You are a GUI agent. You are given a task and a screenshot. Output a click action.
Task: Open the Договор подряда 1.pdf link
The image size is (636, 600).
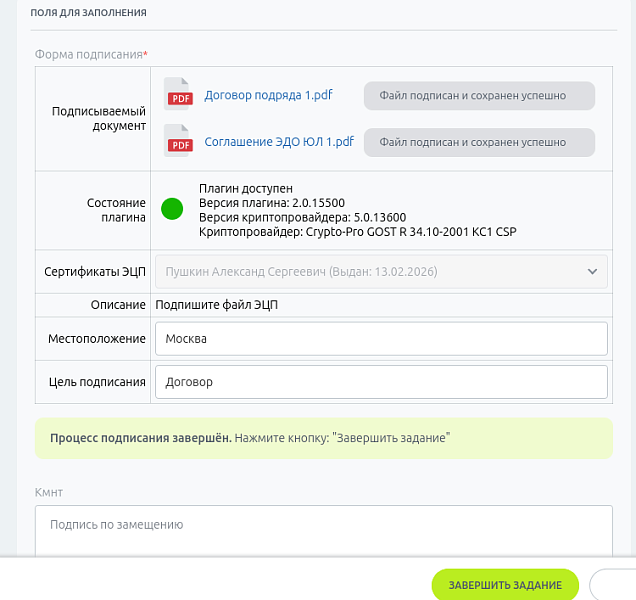[268, 95]
